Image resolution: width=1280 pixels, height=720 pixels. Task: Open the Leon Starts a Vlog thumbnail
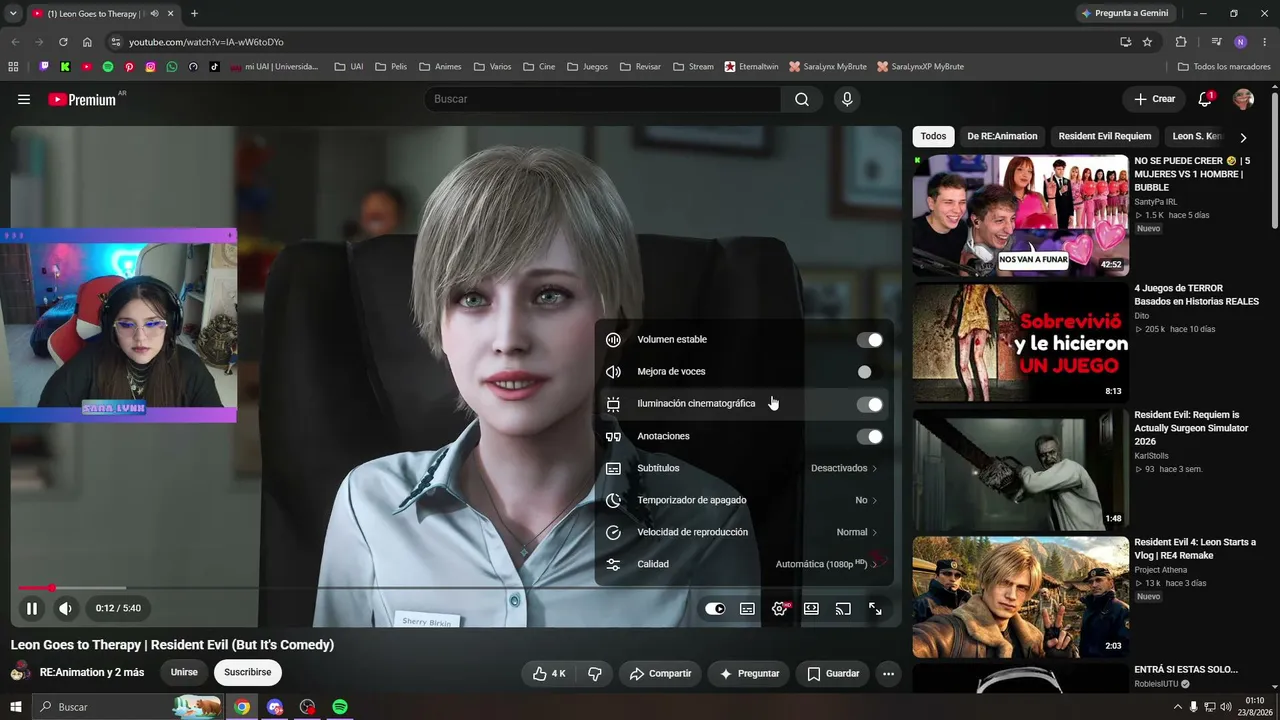coord(1021,597)
